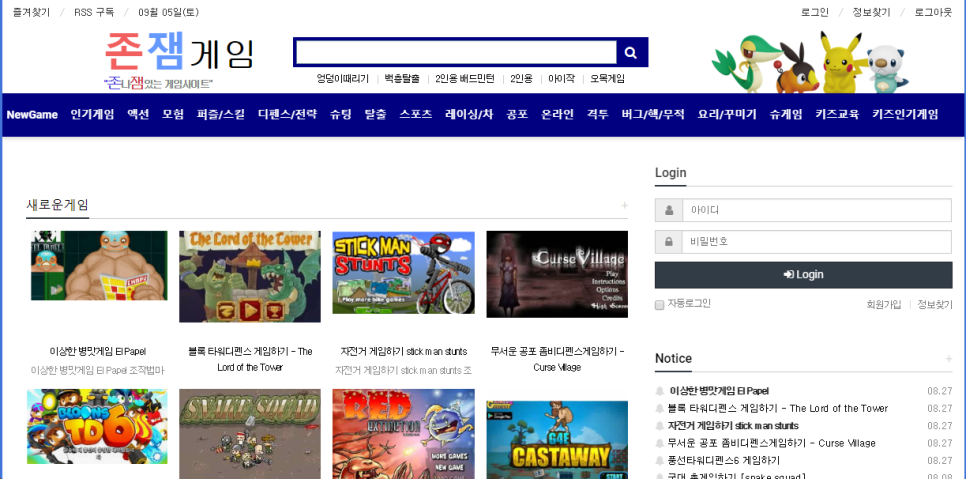Open the Curse Village thumbnail
966x479 pixels.
pos(557,274)
